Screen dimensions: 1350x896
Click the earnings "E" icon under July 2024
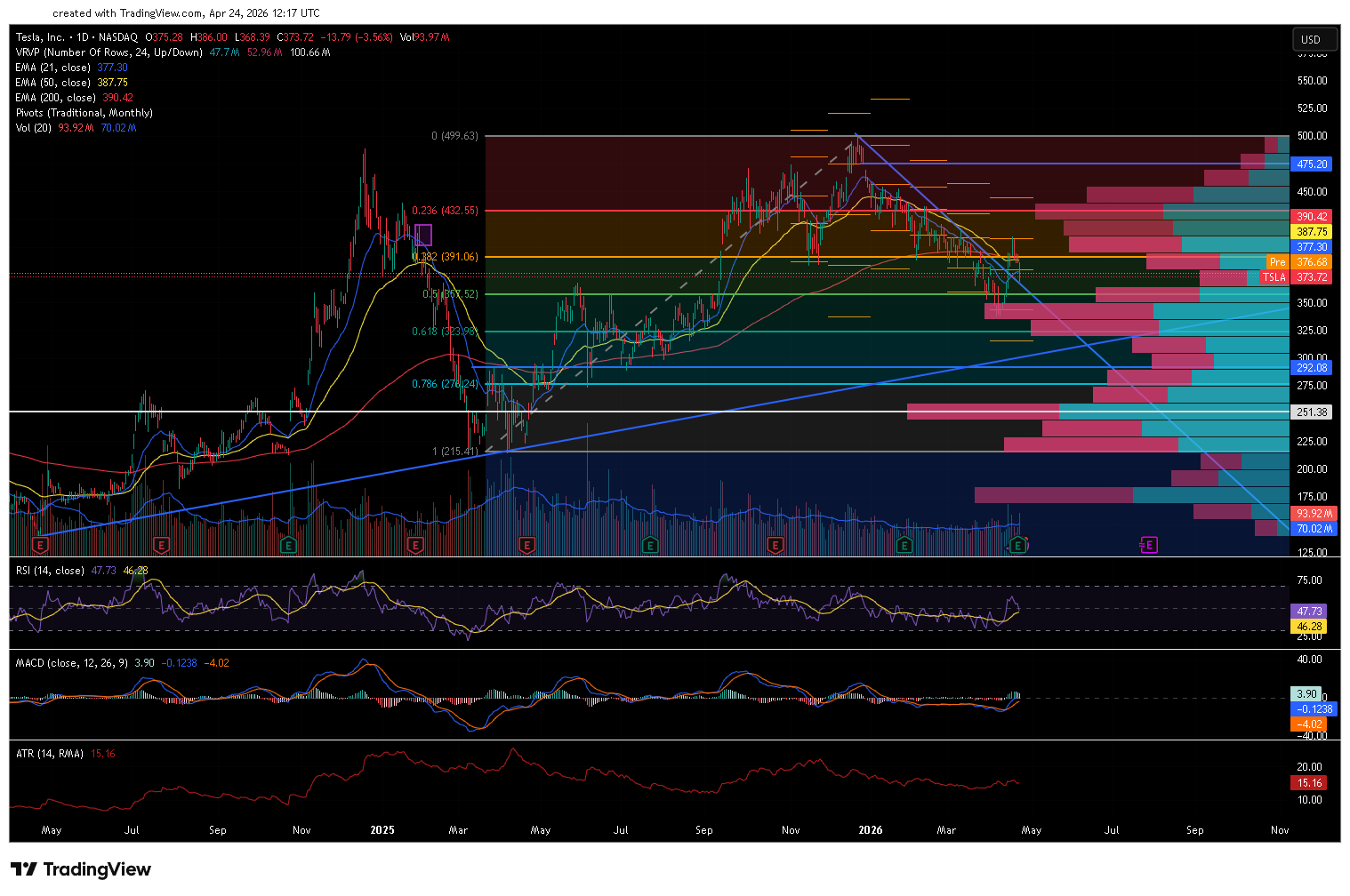(161, 545)
